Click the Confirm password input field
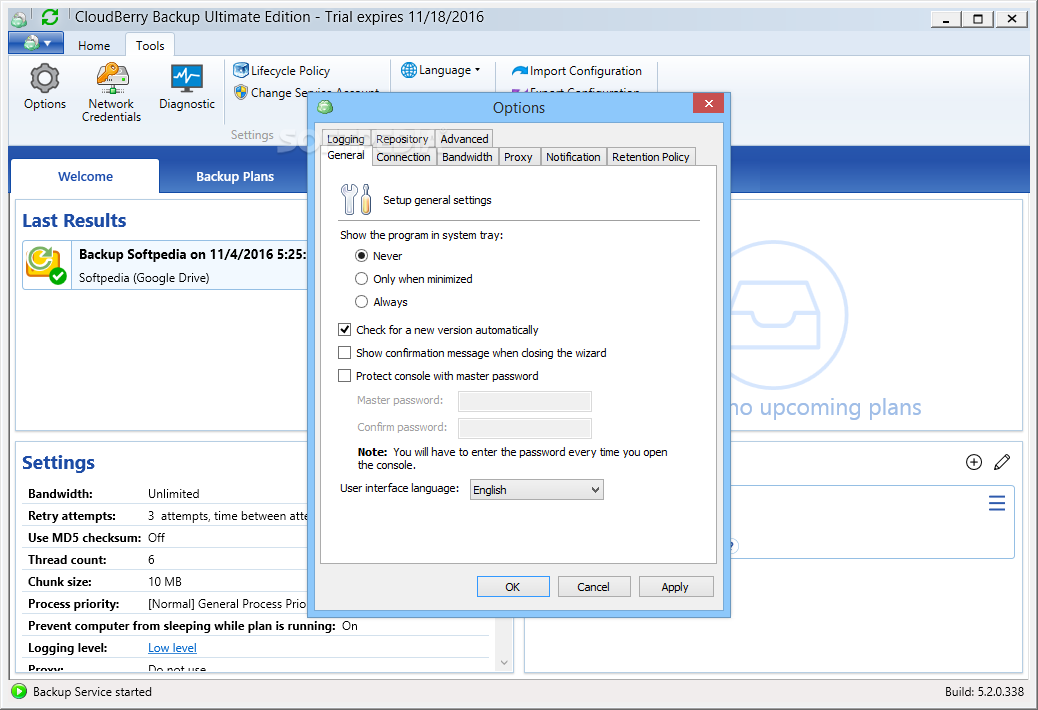The height and width of the screenshot is (710, 1038). pos(524,427)
